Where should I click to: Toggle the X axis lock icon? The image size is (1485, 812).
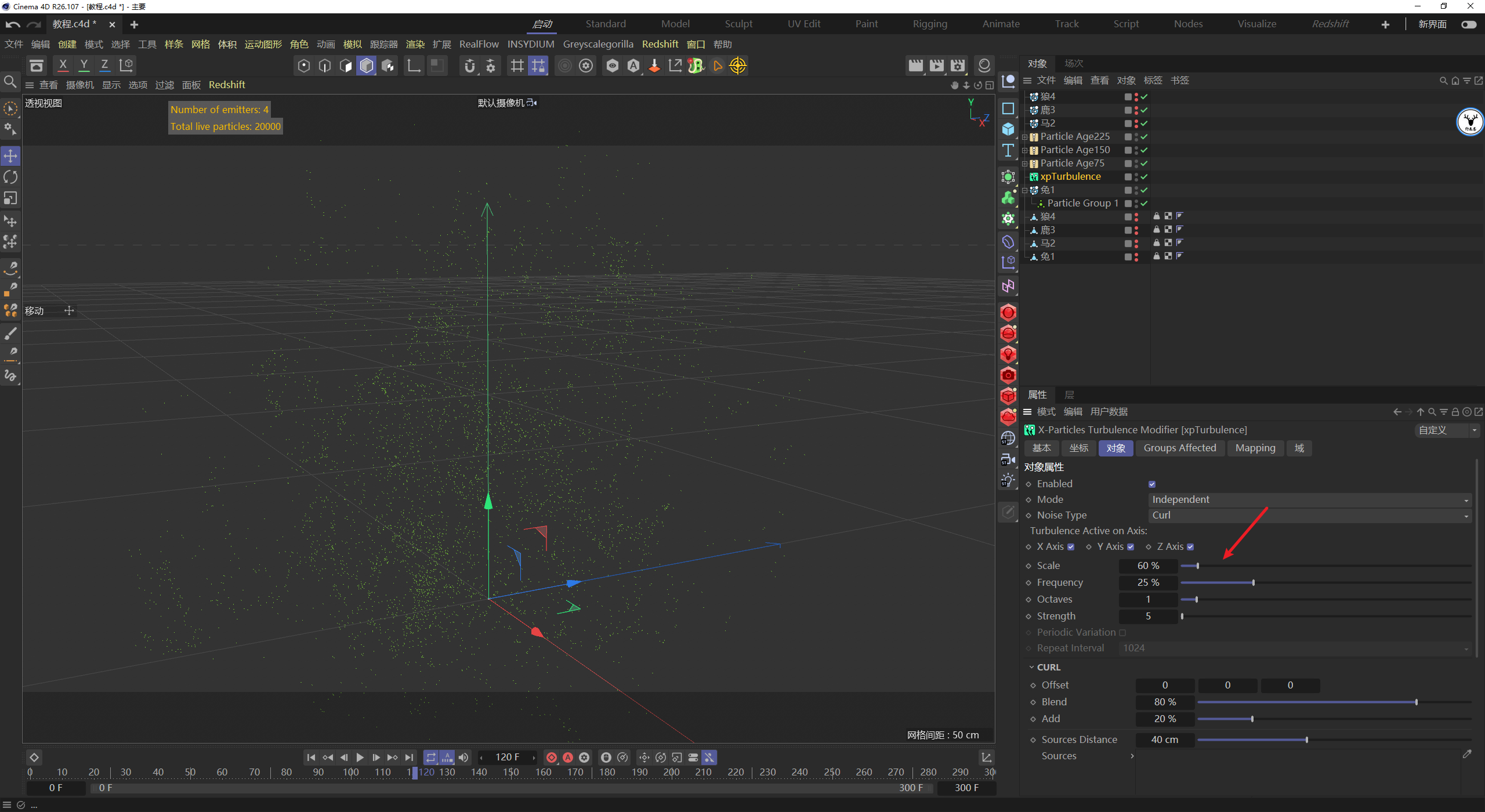point(63,65)
